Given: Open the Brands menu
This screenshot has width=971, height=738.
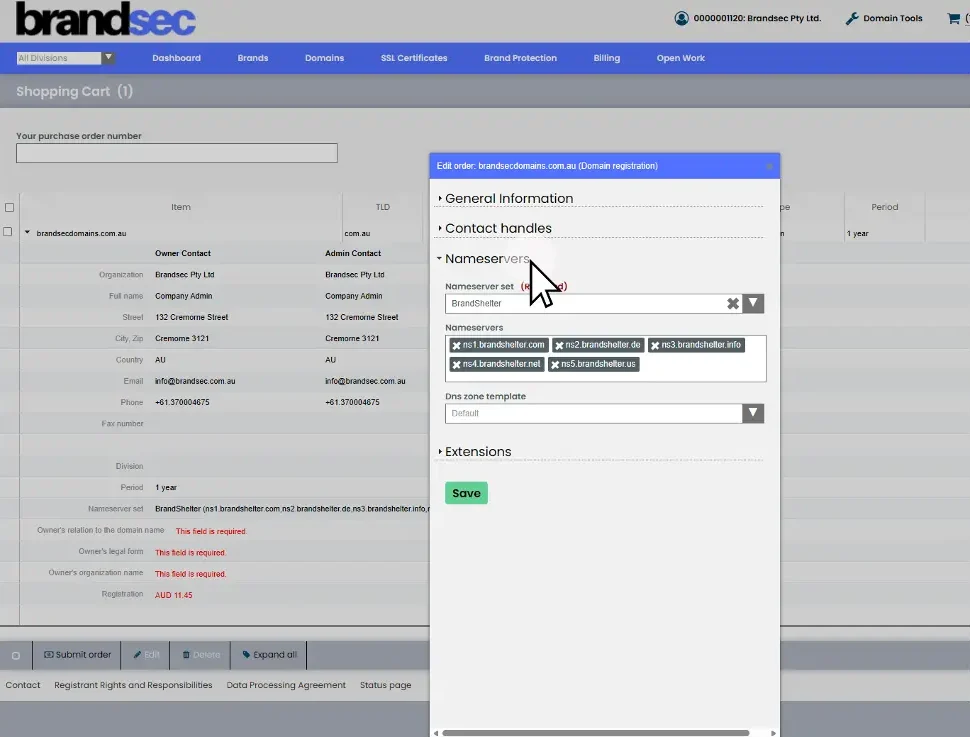Looking at the screenshot, I should click(x=253, y=58).
